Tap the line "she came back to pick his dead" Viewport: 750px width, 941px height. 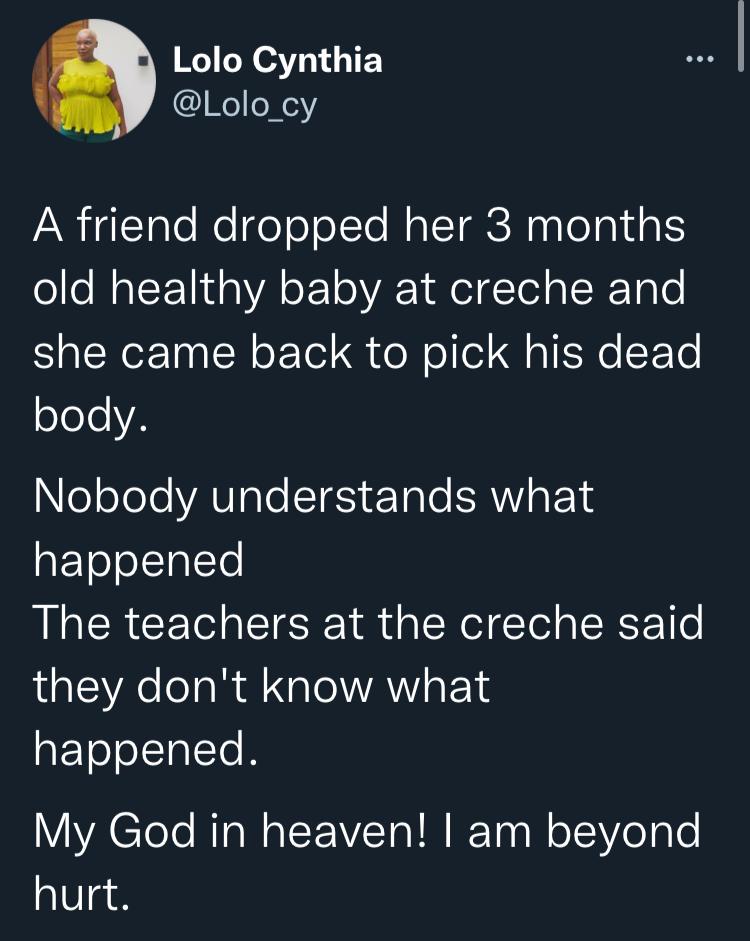coord(367,355)
